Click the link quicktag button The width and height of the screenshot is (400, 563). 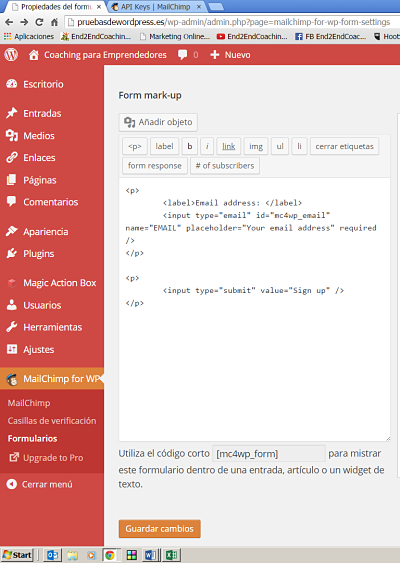(x=228, y=146)
